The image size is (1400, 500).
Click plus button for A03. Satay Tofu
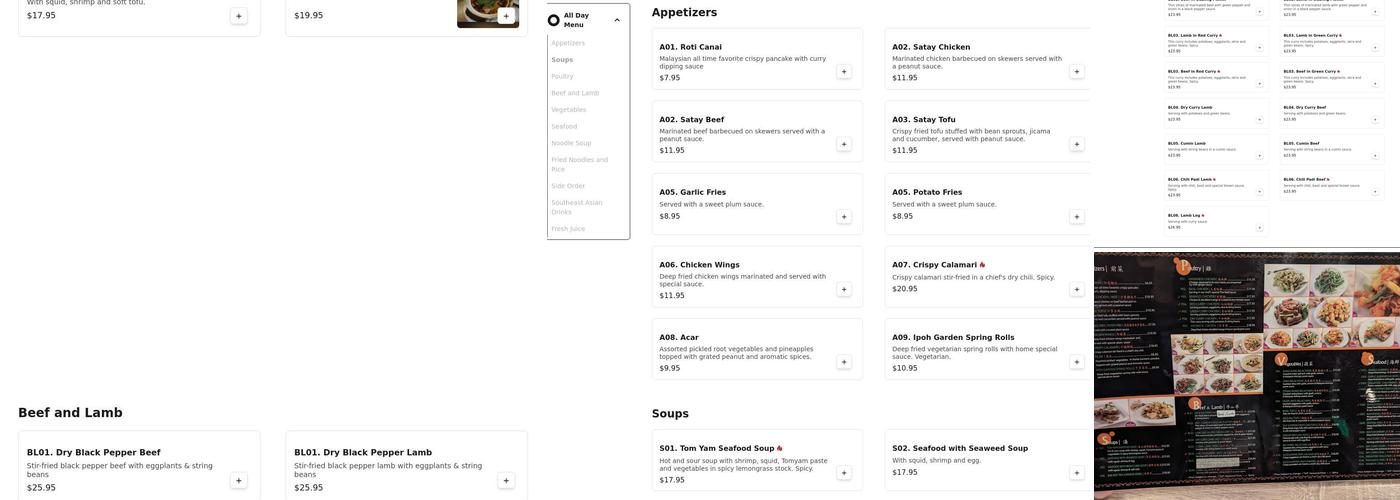(x=1076, y=144)
